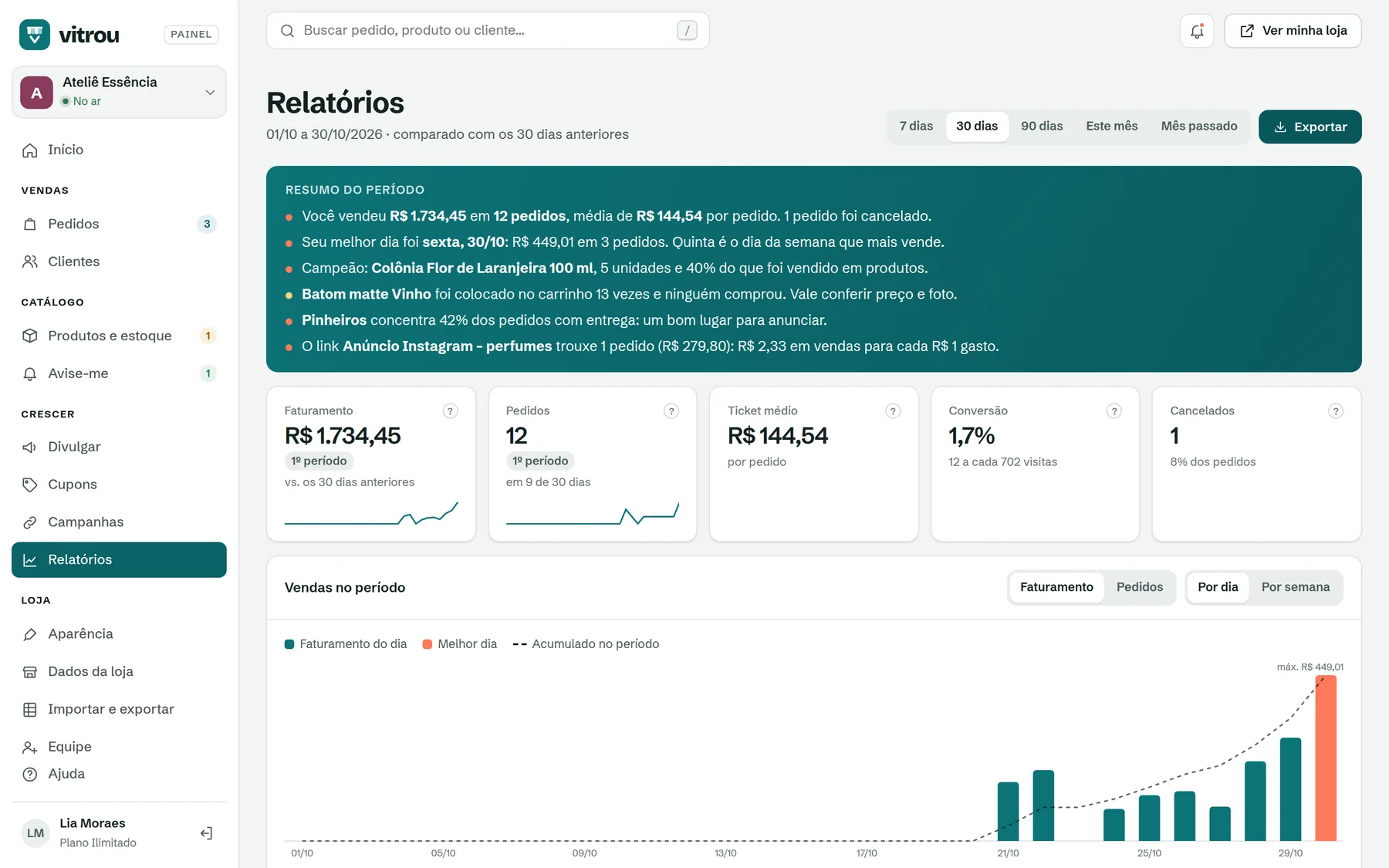
Task: Click the Faturamento do dia legend swatch
Action: tap(289, 644)
